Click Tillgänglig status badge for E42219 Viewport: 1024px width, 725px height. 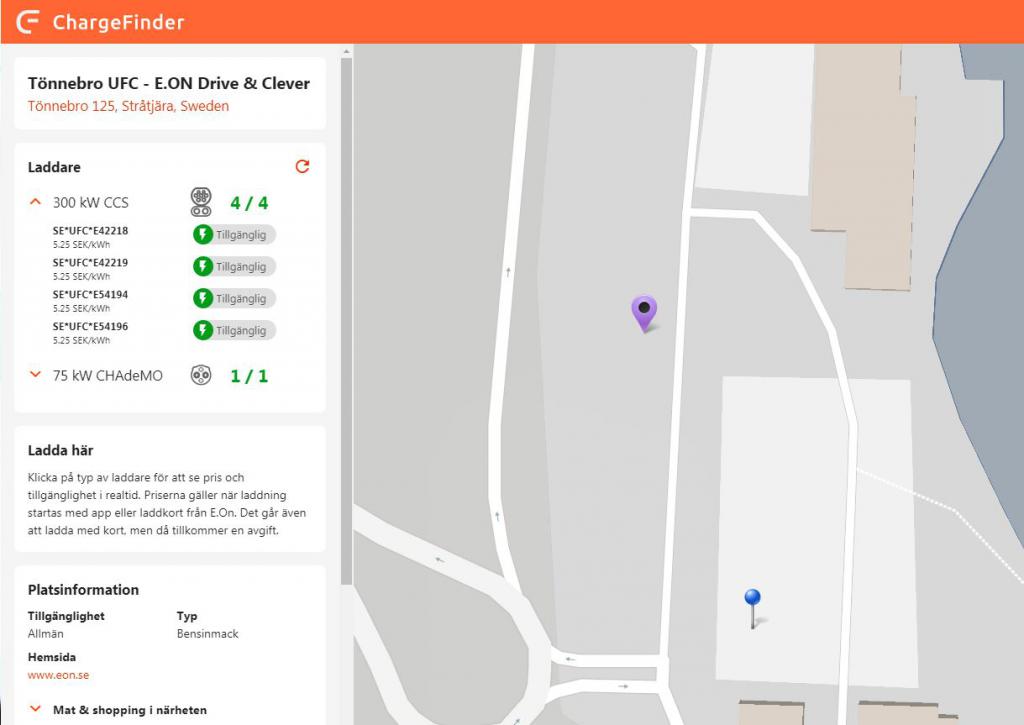tap(234, 266)
